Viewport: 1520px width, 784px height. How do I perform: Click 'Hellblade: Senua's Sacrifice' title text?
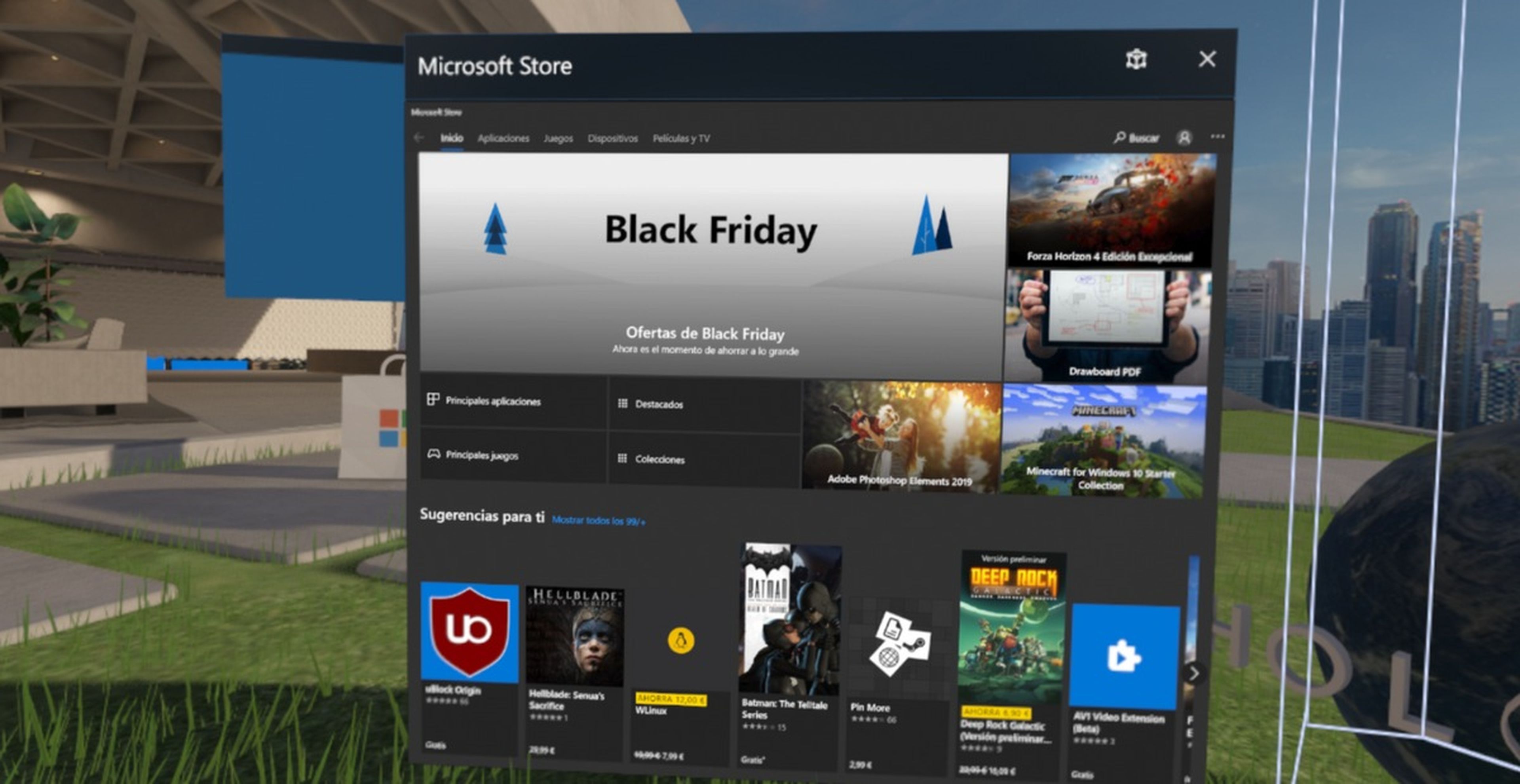click(566, 700)
